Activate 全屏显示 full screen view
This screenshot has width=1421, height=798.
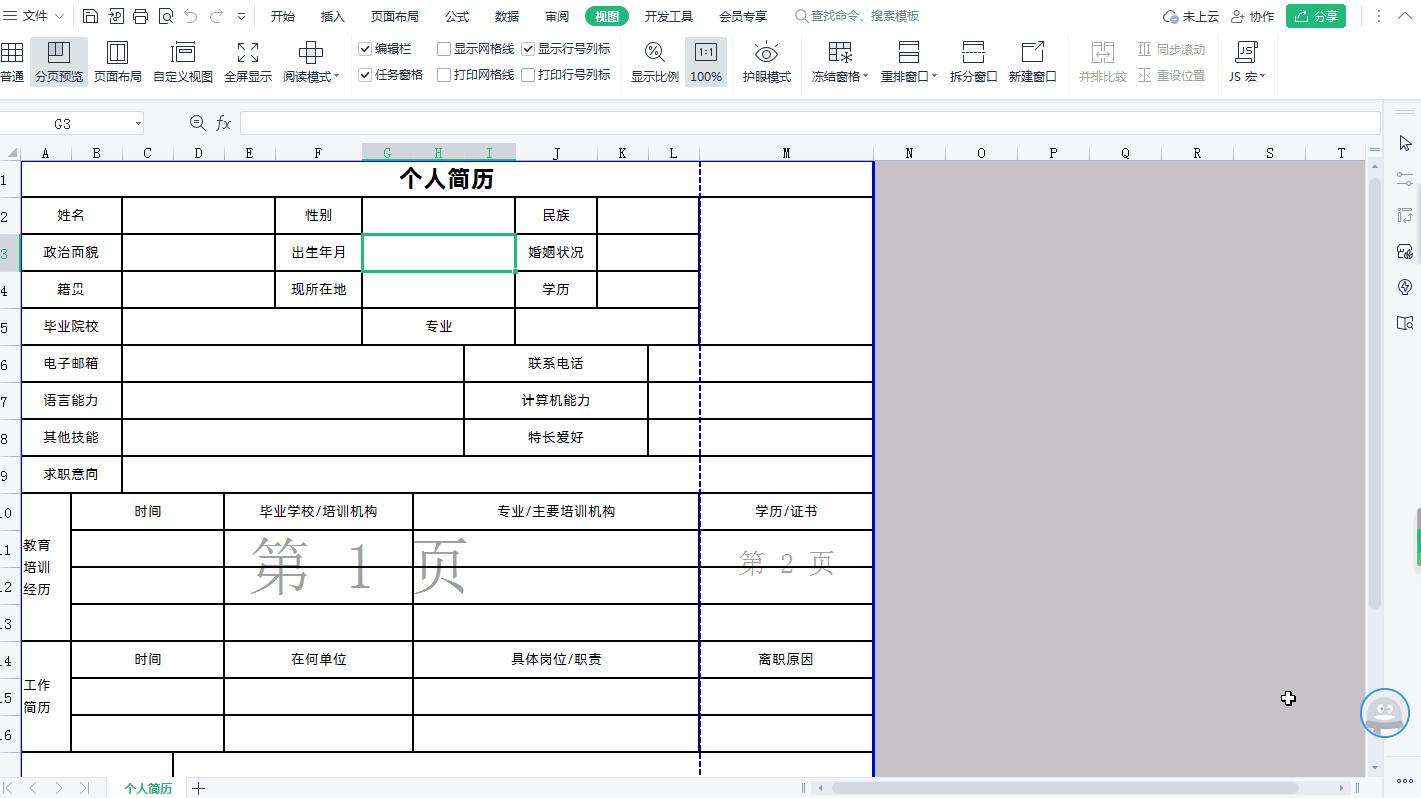[x=247, y=60]
